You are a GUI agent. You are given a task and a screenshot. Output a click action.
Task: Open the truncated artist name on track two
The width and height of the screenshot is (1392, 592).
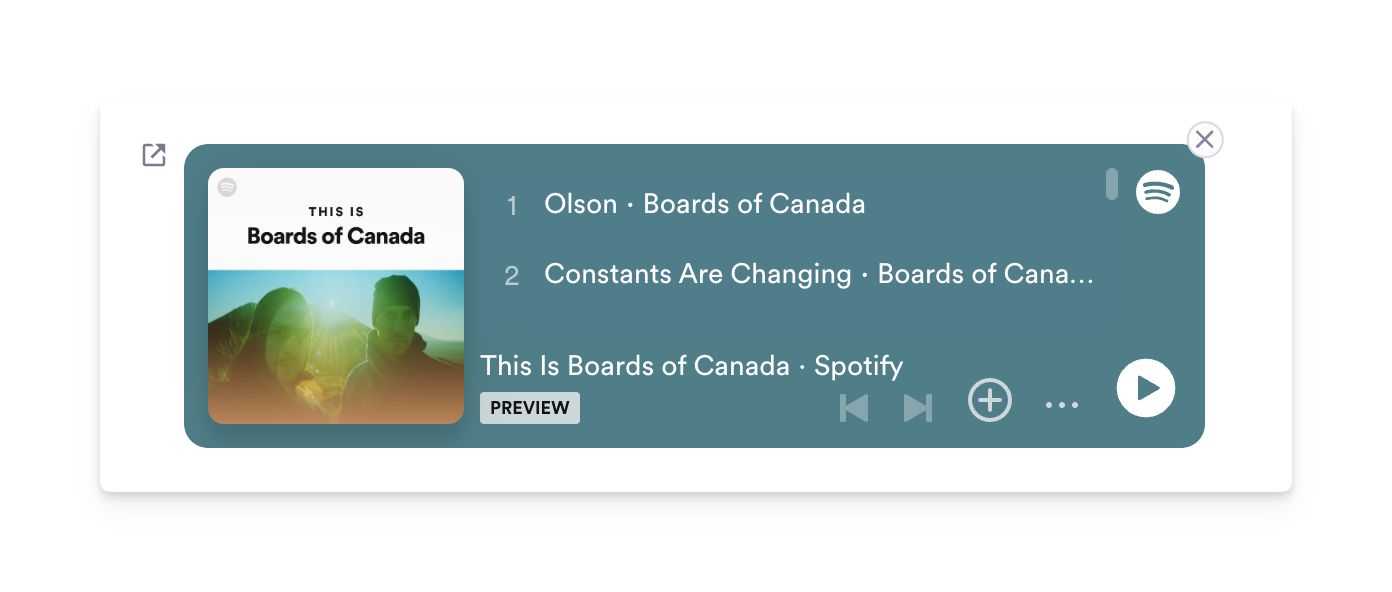[986, 274]
